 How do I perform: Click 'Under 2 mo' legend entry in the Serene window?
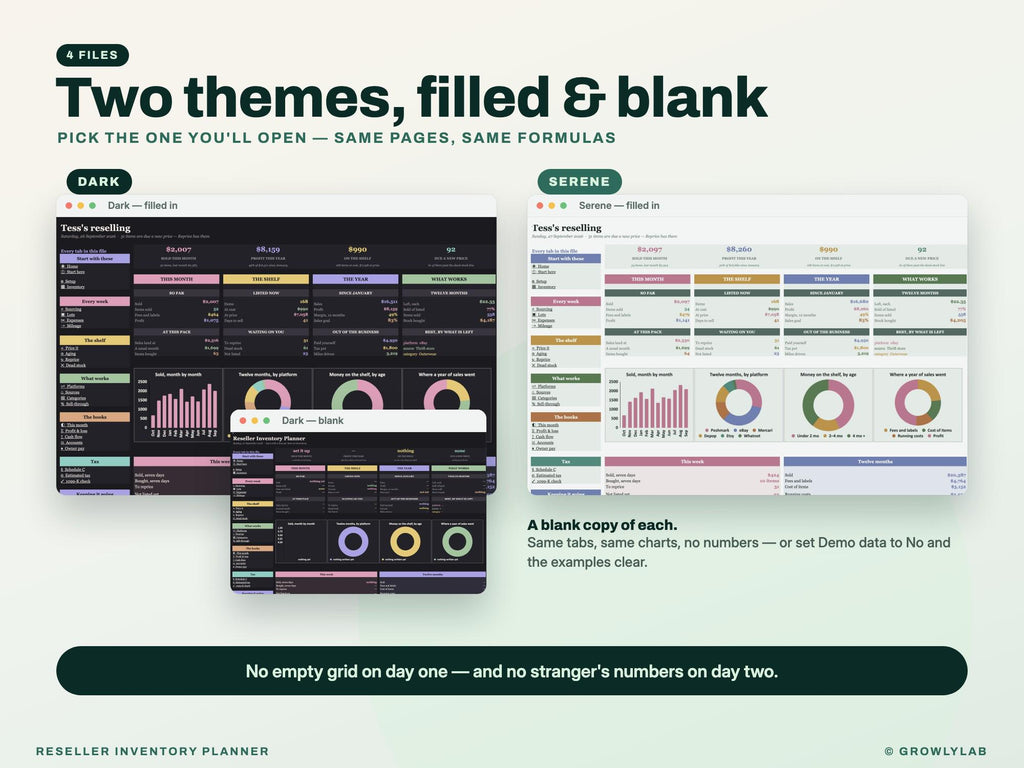(x=807, y=436)
